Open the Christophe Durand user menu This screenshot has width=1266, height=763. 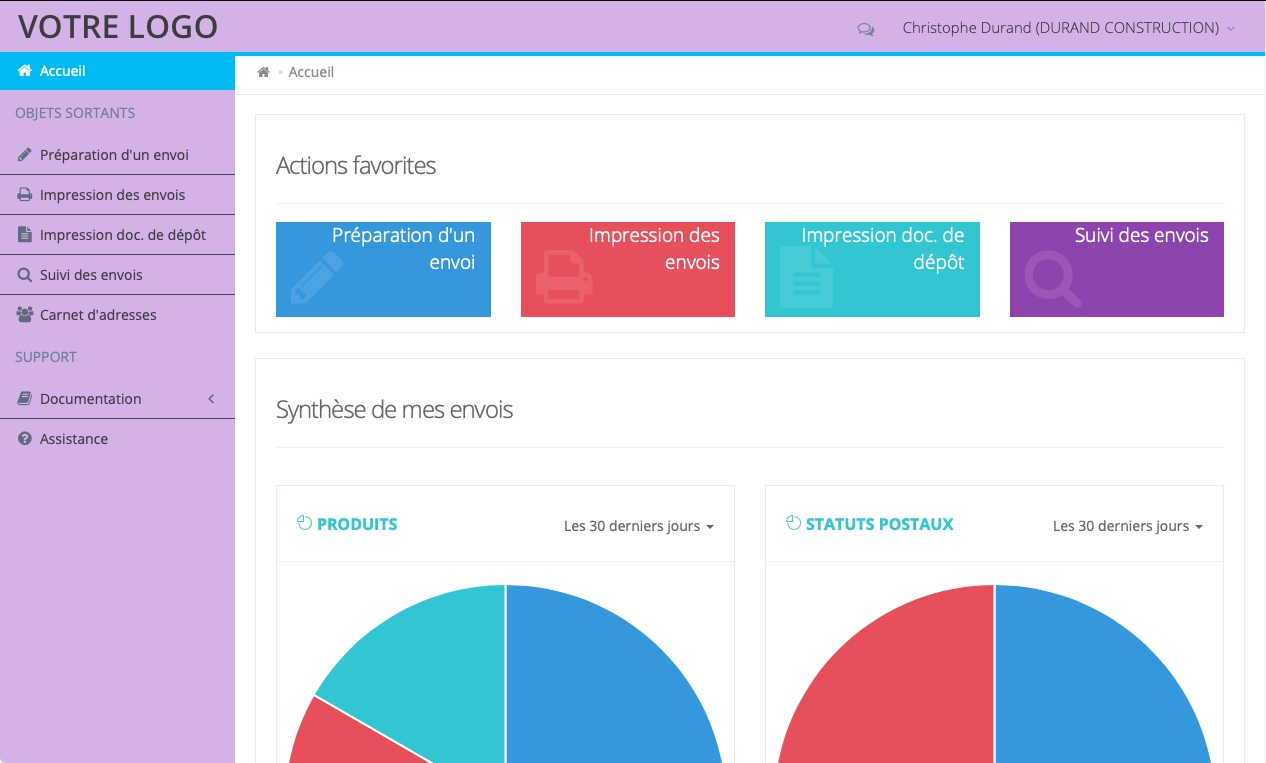1069,28
